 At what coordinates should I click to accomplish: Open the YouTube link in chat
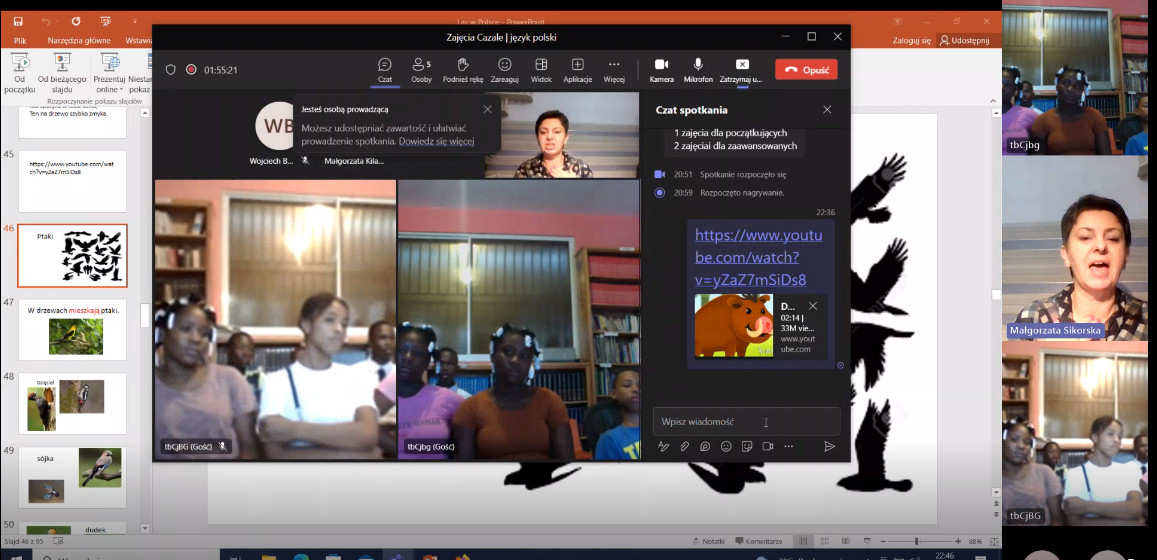pos(757,257)
